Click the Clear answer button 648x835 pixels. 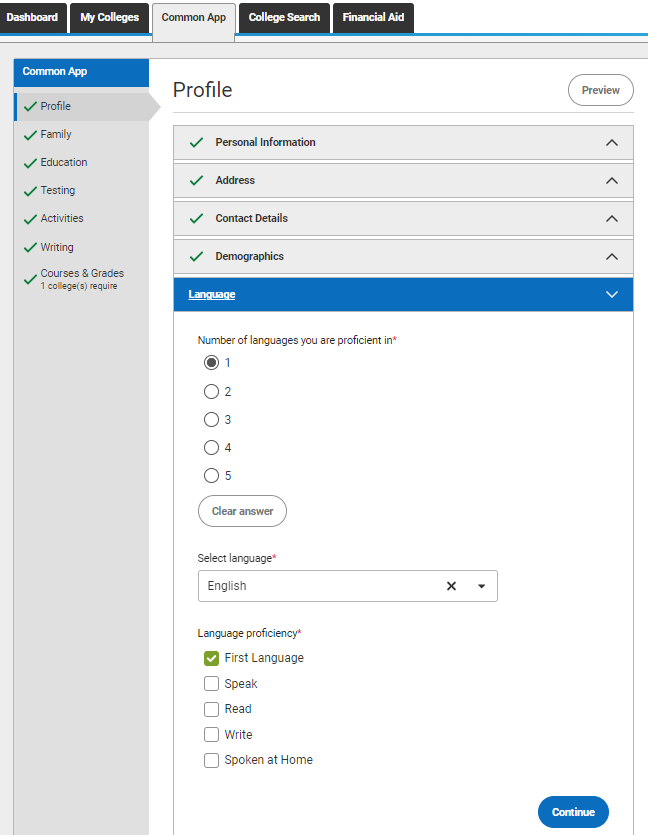coord(242,511)
